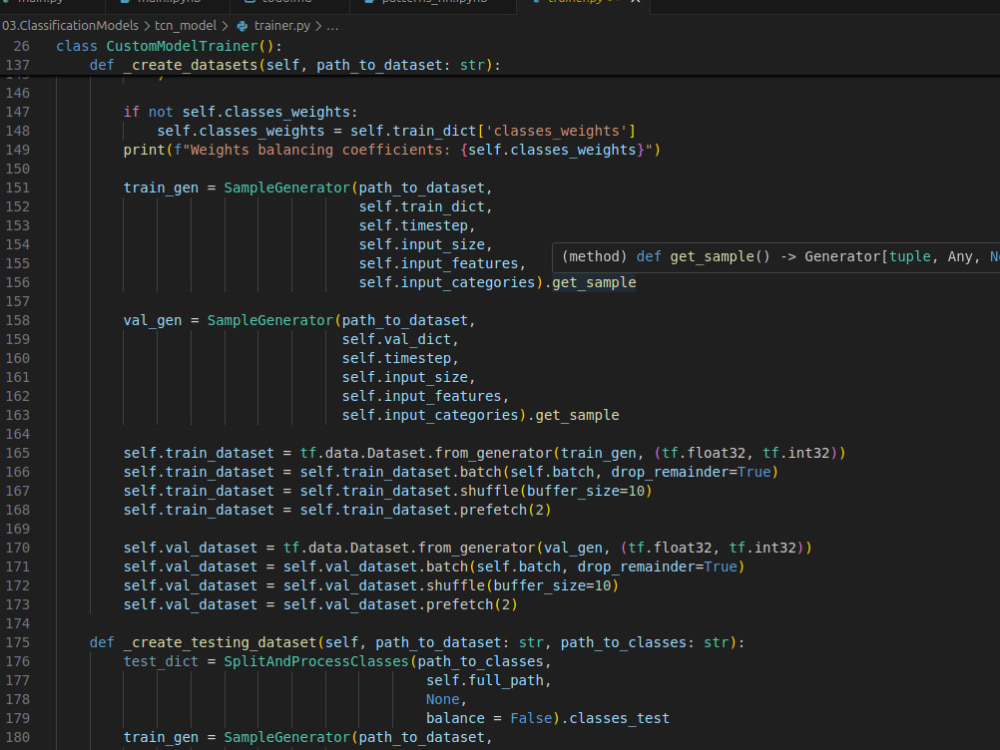Click line number 147 in the gutter
1000x750 pixels.
pyautogui.click(x=18, y=112)
